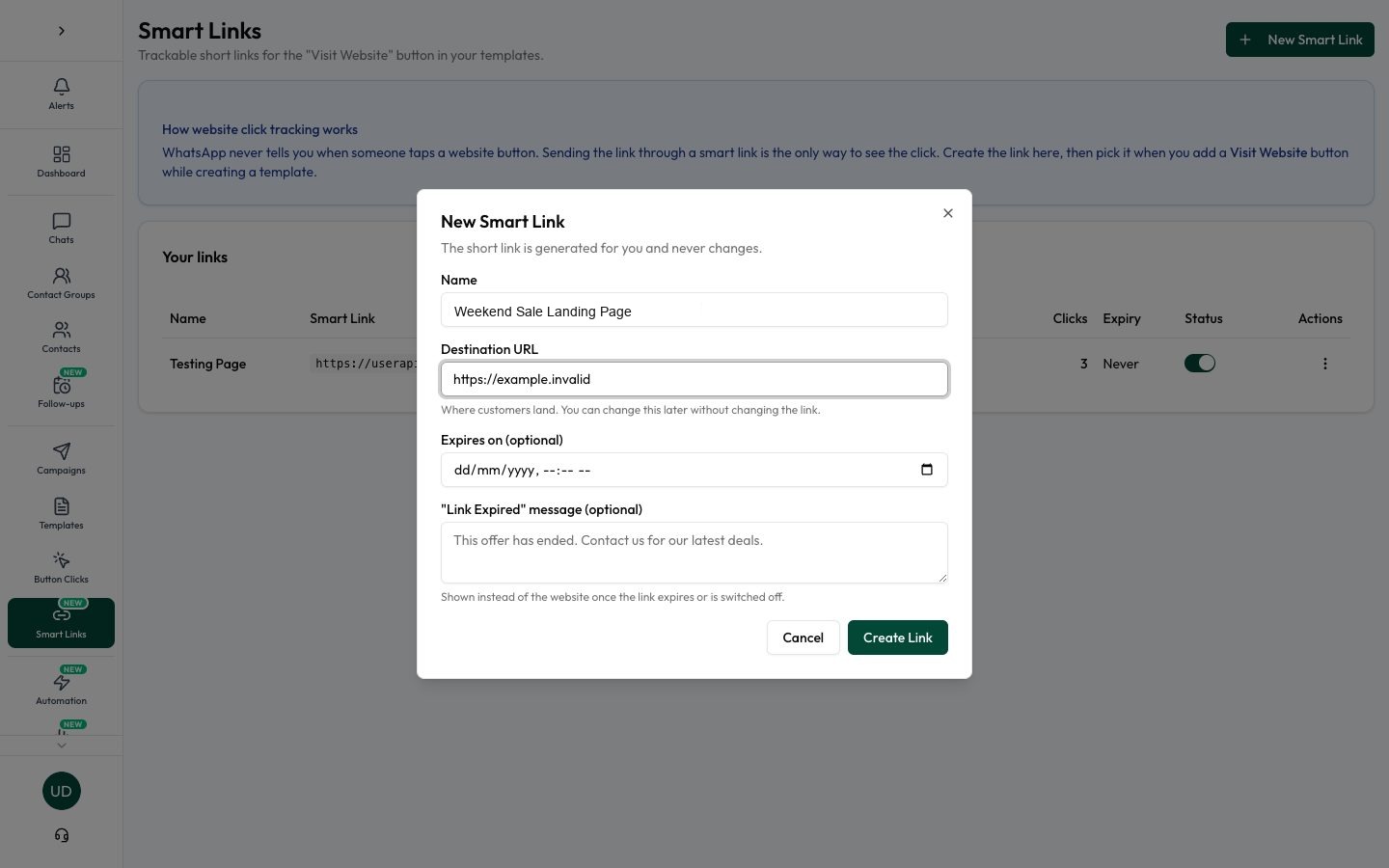This screenshot has width=1389, height=868.
Task: Click the Expires on date field
Action: click(x=694, y=470)
